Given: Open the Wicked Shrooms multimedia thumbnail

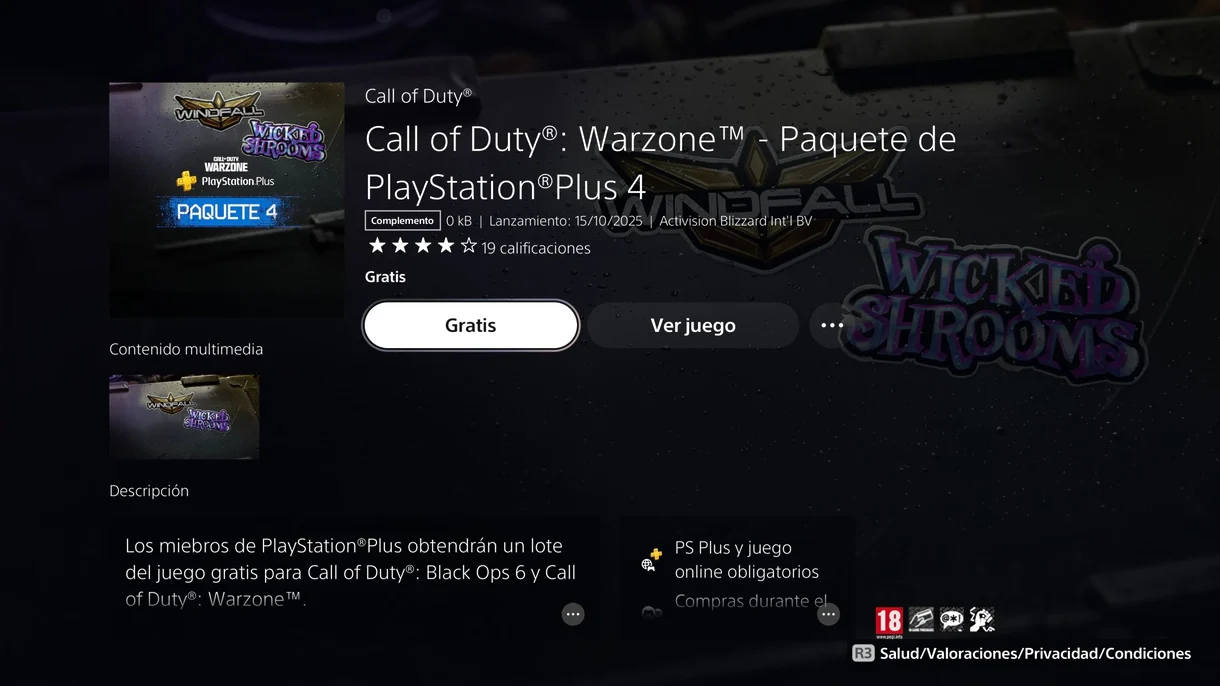Looking at the screenshot, I should coord(184,417).
